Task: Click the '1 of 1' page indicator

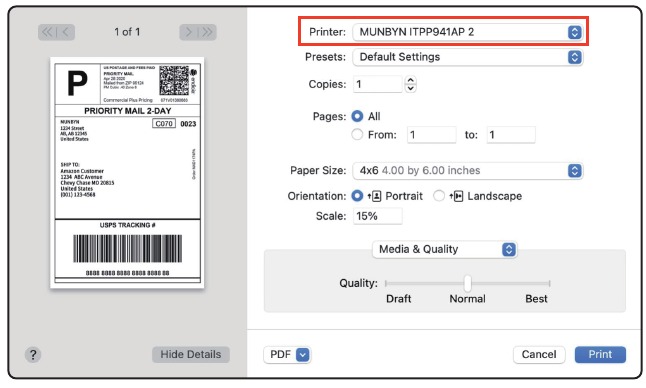Action: click(127, 32)
